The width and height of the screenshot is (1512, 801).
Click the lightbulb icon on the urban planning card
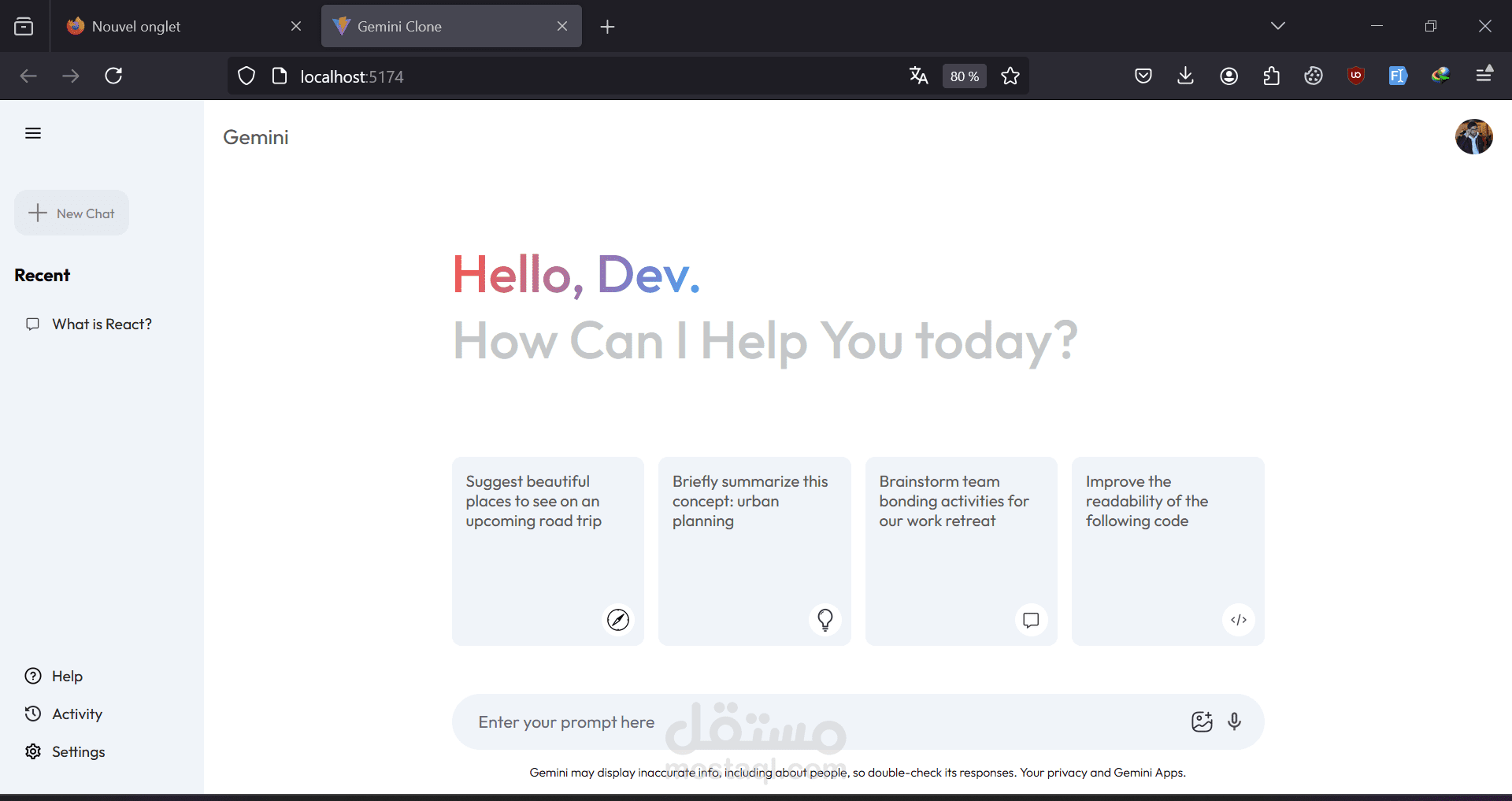click(825, 620)
